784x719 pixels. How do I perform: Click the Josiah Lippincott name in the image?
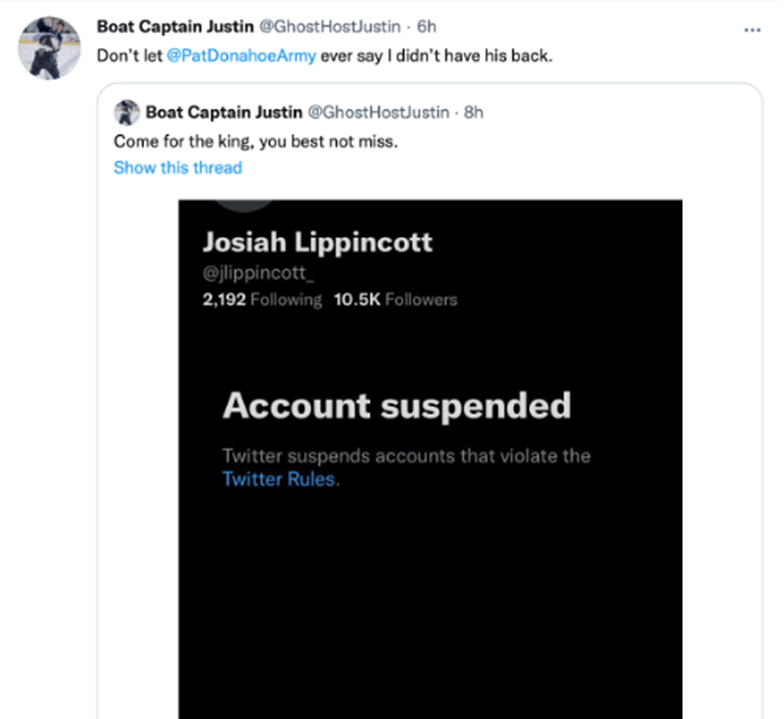click(x=318, y=242)
